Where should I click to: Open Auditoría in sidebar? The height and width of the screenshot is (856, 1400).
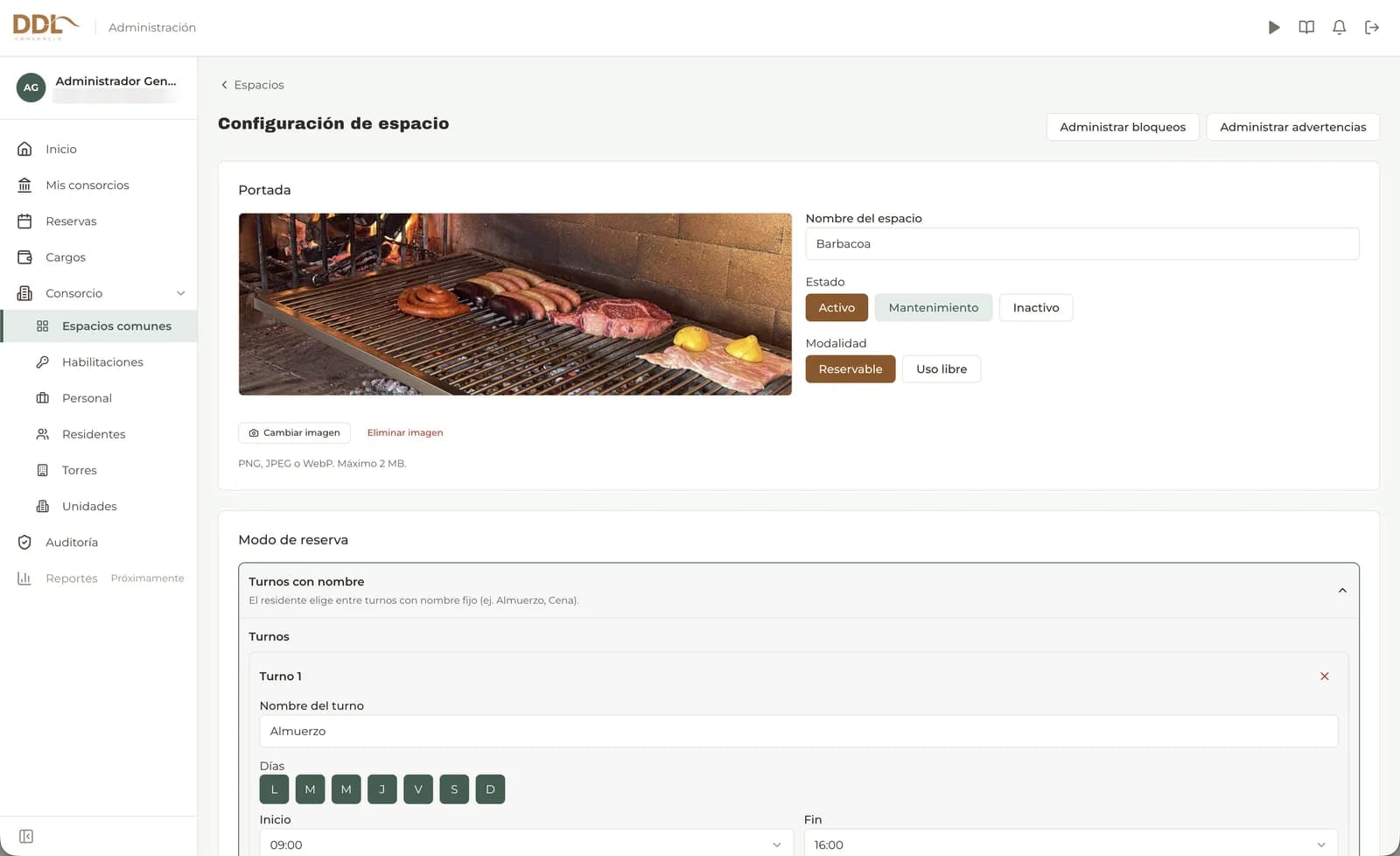click(x=98, y=543)
